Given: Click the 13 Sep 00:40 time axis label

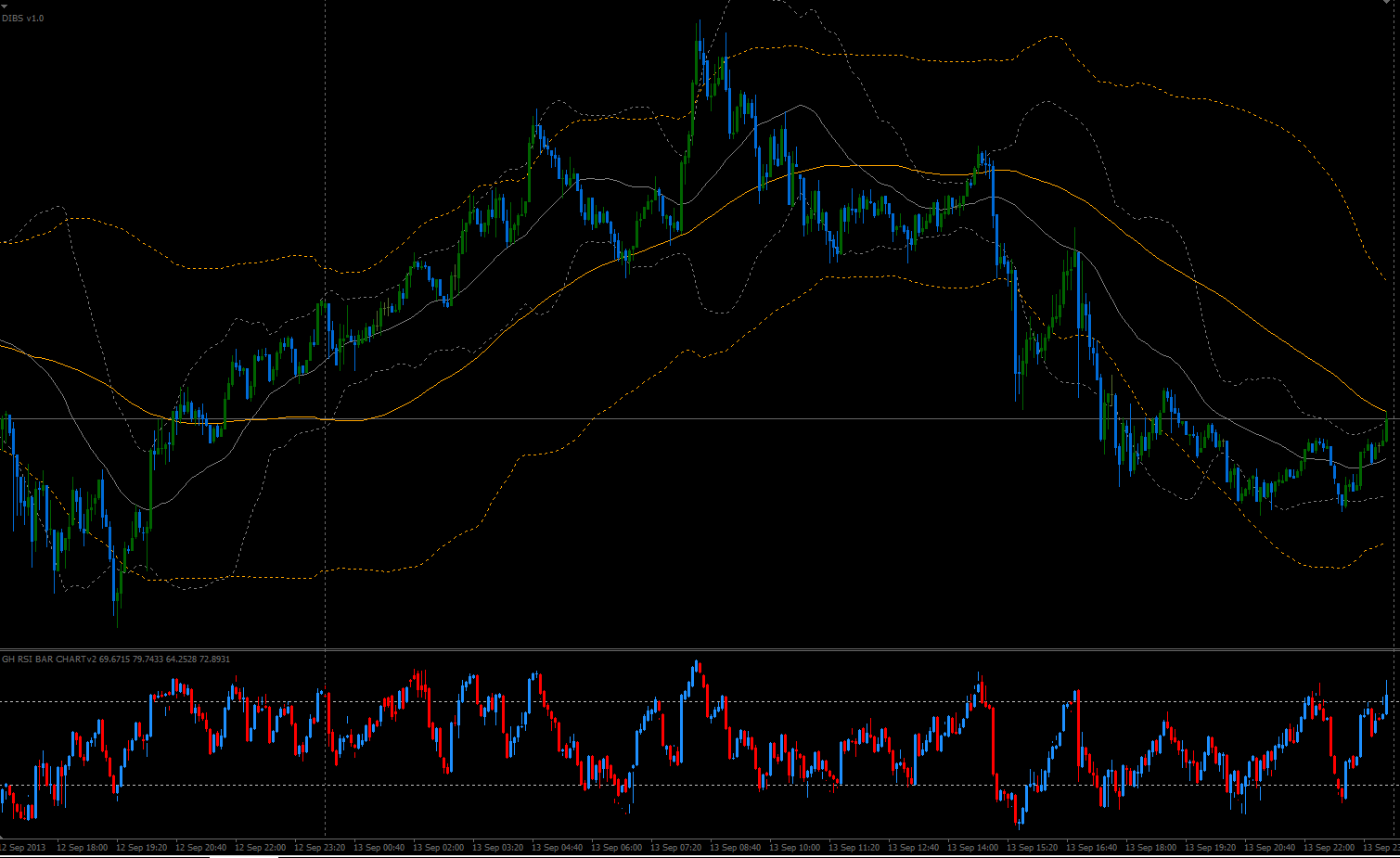Looking at the screenshot, I should [x=379, y=848].
